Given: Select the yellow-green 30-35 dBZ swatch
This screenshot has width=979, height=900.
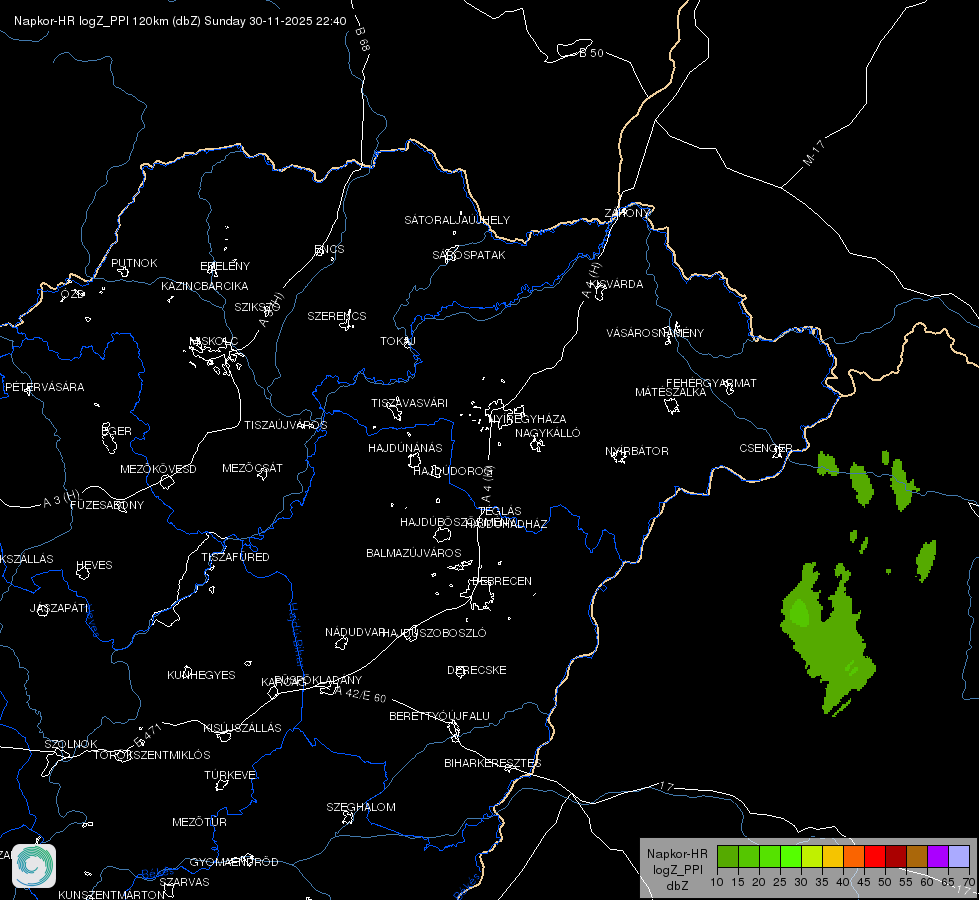Looking at the screenshot, I should point(812,856).
